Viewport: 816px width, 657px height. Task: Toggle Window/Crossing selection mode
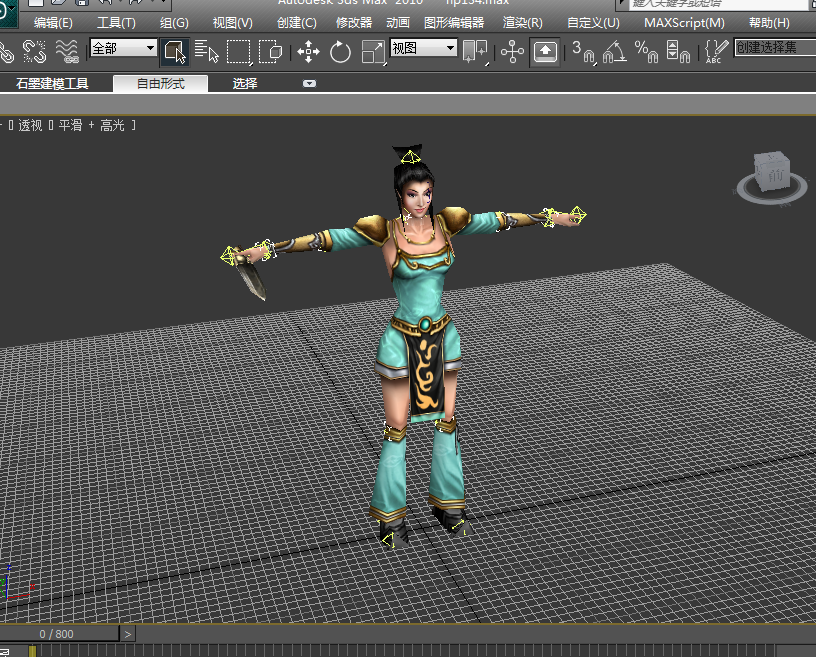(x=271, y=52)
